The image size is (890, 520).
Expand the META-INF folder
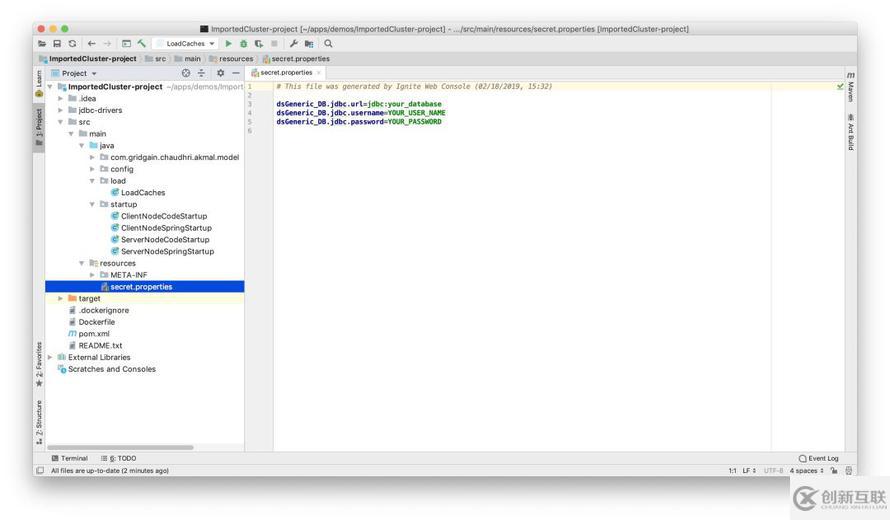click(x=93, y=275)
